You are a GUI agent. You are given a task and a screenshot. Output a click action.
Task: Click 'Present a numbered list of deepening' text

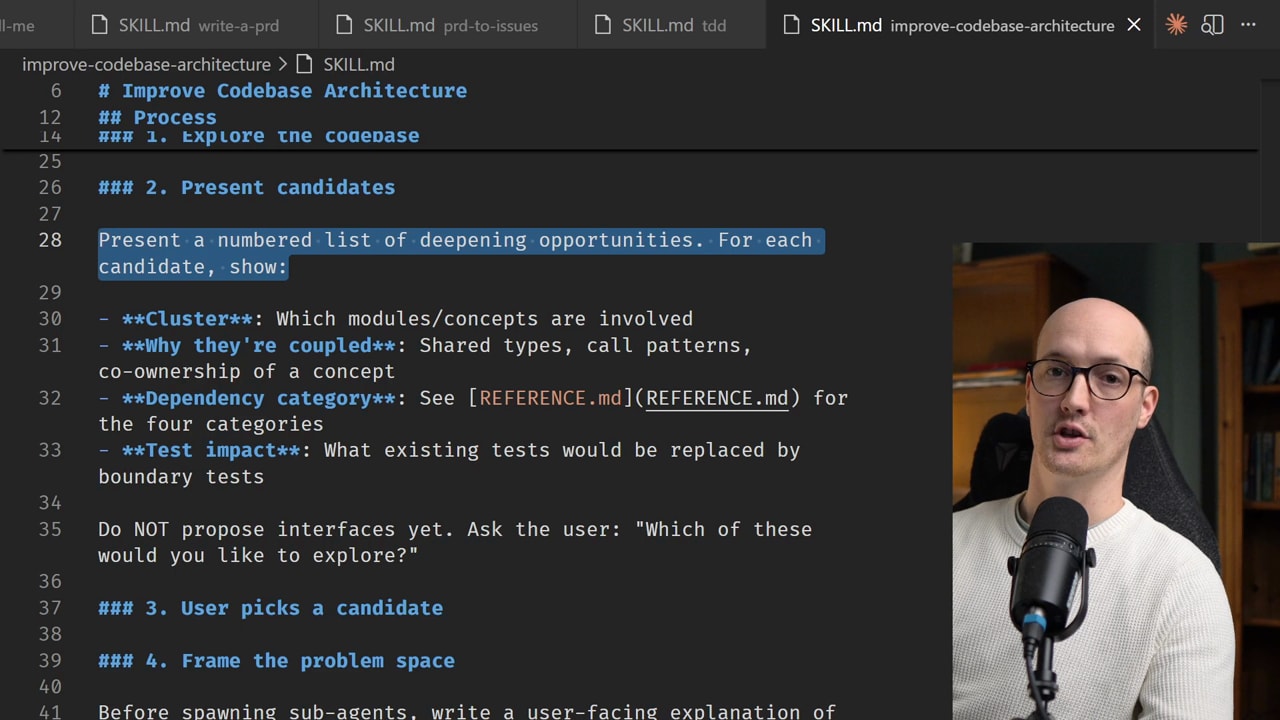click(312, 240)
